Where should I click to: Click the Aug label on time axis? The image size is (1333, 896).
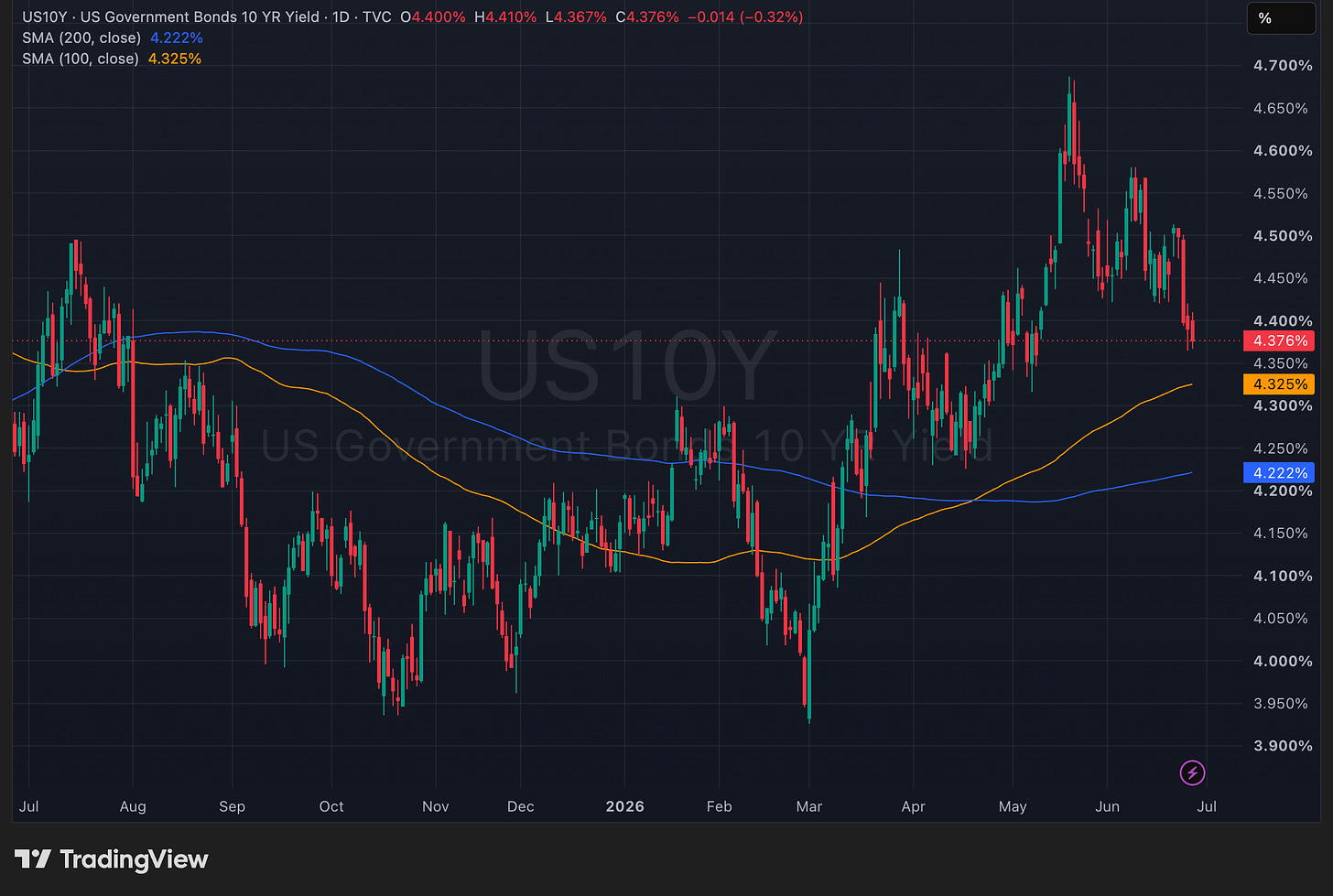(133, 806)
